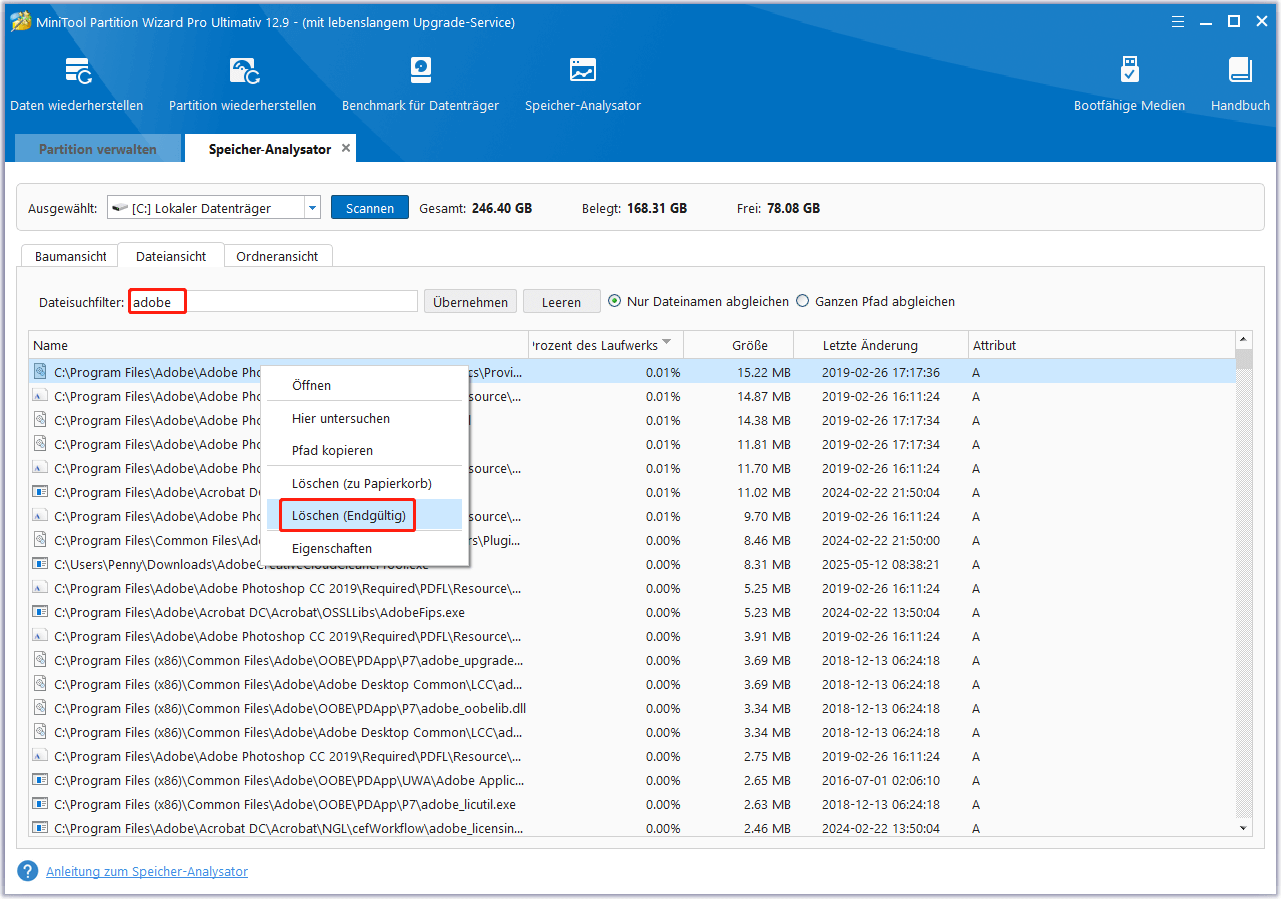Choose Hier untersuchen in context menu
1281x899 pixels.
click(364, 419)
